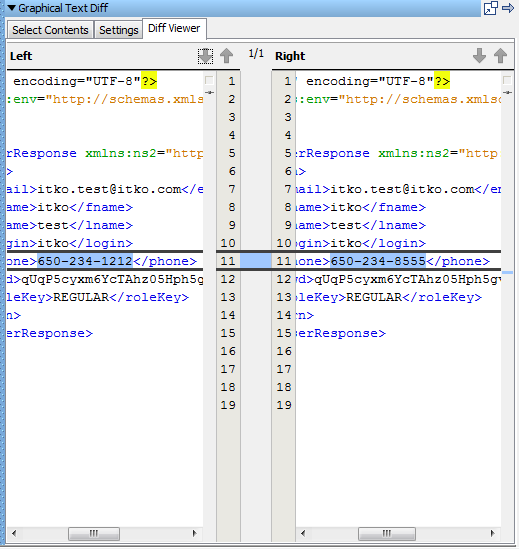519x549 pixels.
Task: Click the small square atop Right pane scrollbar
Action: point(507,81)
